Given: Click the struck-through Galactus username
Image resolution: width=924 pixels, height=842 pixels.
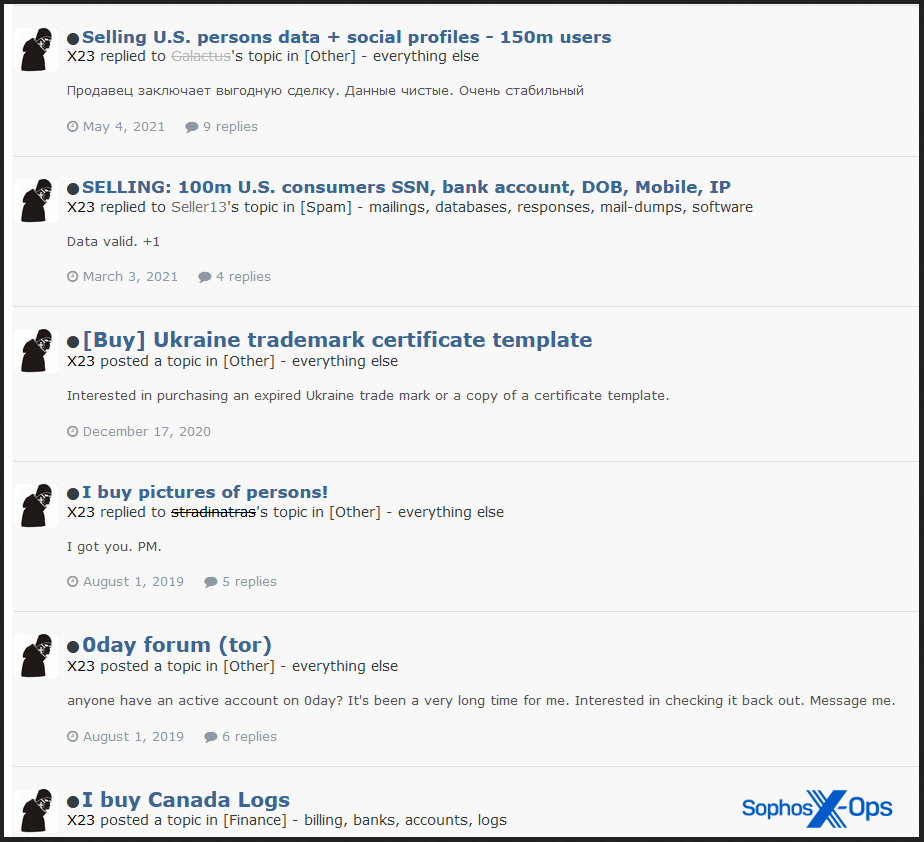Looking at the screenshot, I should coord(200,56).
